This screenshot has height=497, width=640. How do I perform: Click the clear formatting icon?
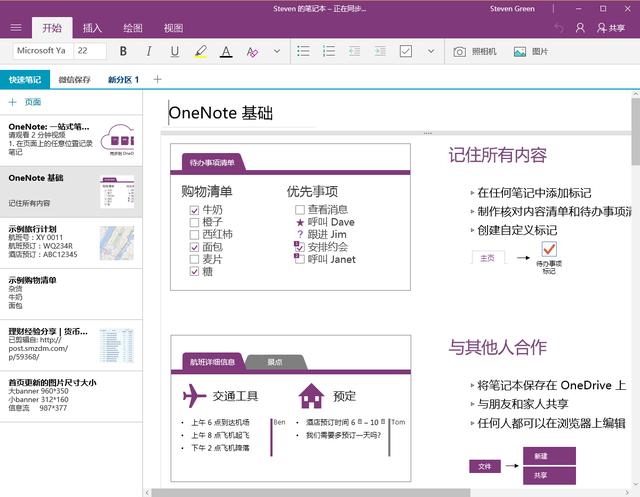click(x=252, y=51)
